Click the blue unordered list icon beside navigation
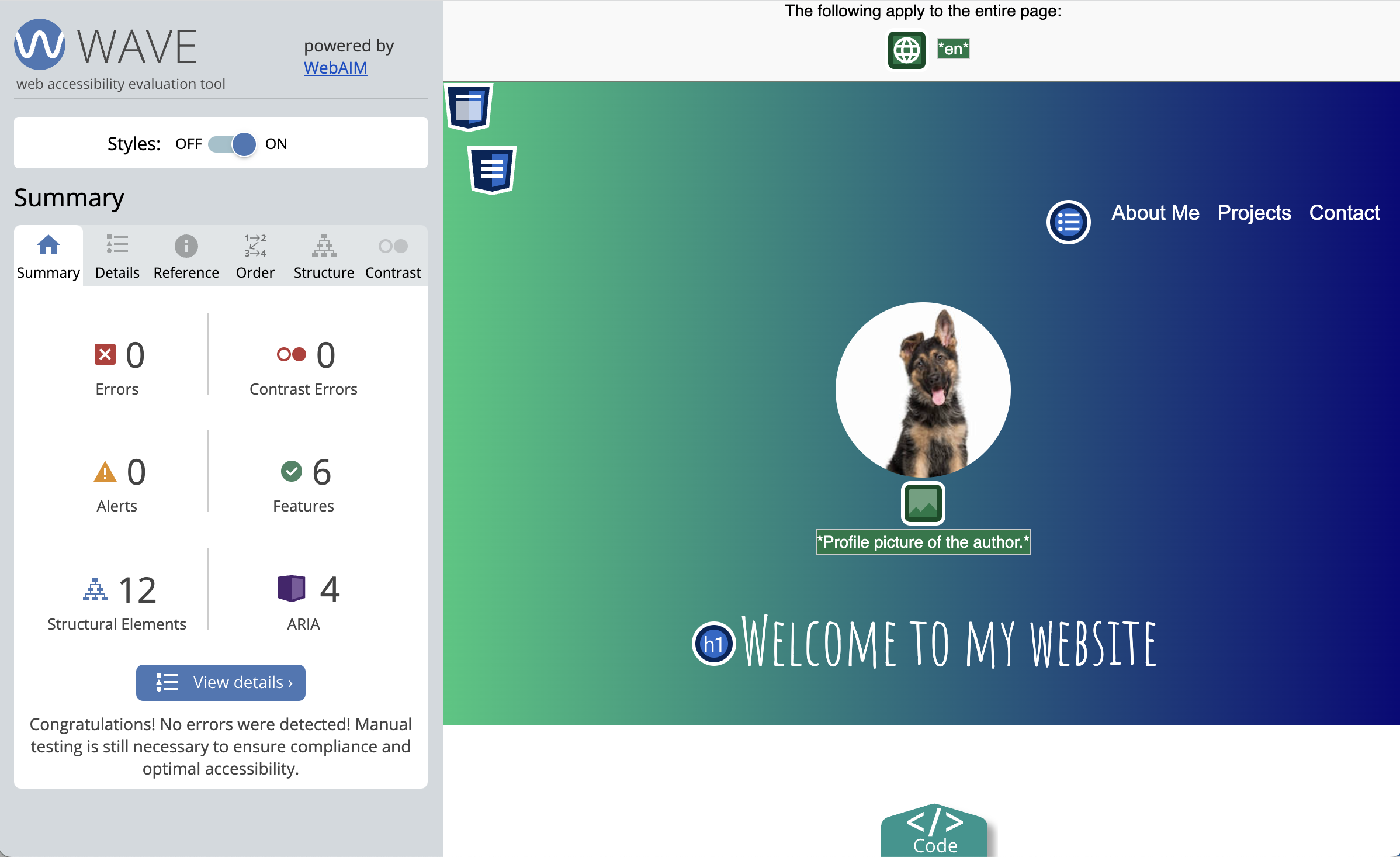This screenshot has height=857, width=1400. (x=1068, y=222)
